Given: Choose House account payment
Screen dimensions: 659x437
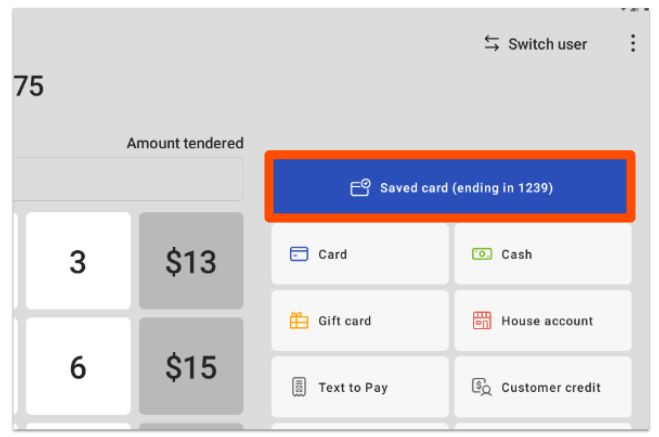Looking at the screenshot, I should coord(542,321).
